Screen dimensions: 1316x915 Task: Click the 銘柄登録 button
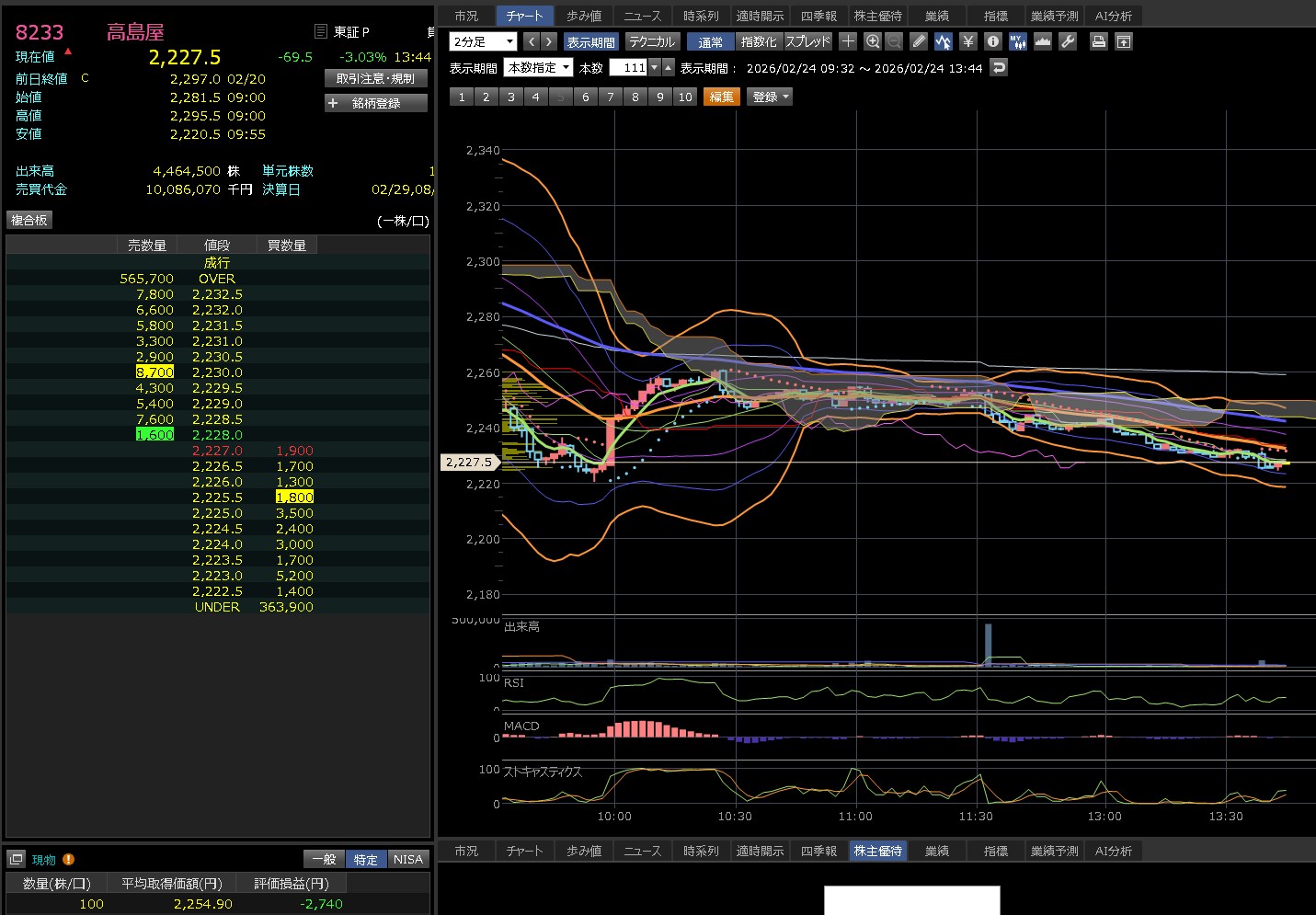(376, 103)
